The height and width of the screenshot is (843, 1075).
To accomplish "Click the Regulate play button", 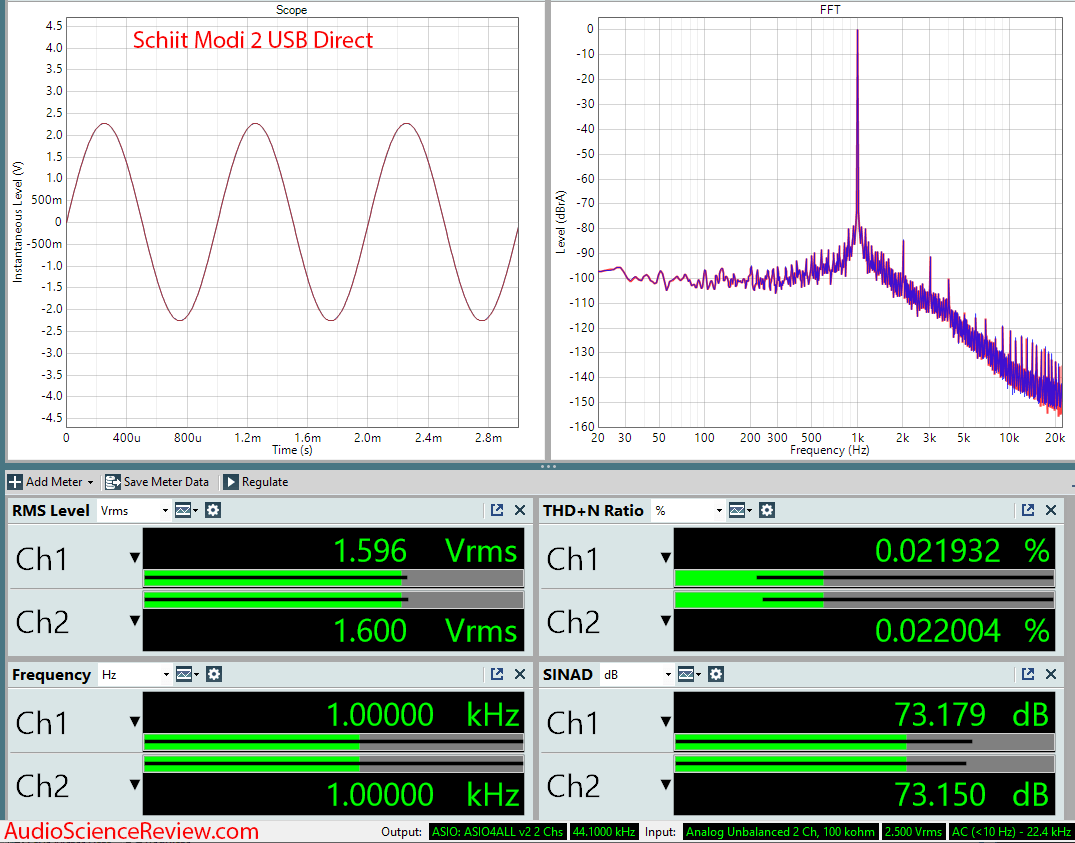I will tap(231, 482).
